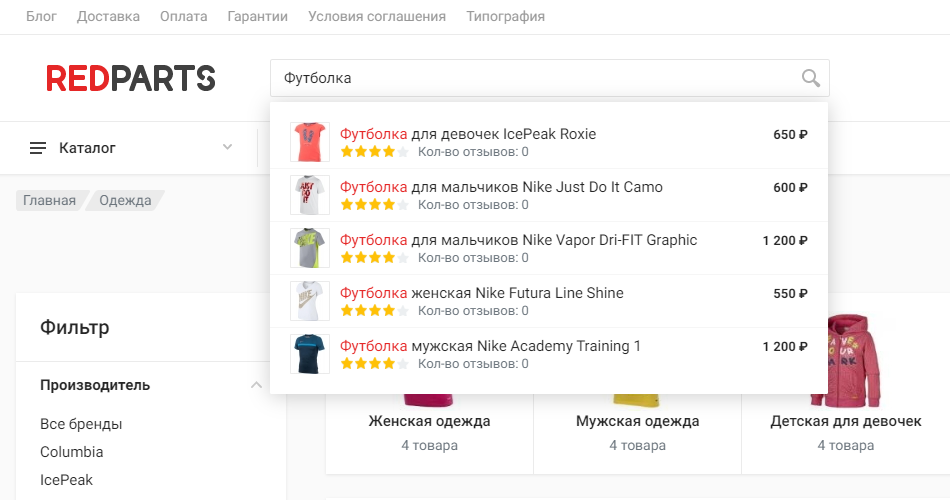
Task: Choose Все бренды filter option
Action: pos(81,424)
